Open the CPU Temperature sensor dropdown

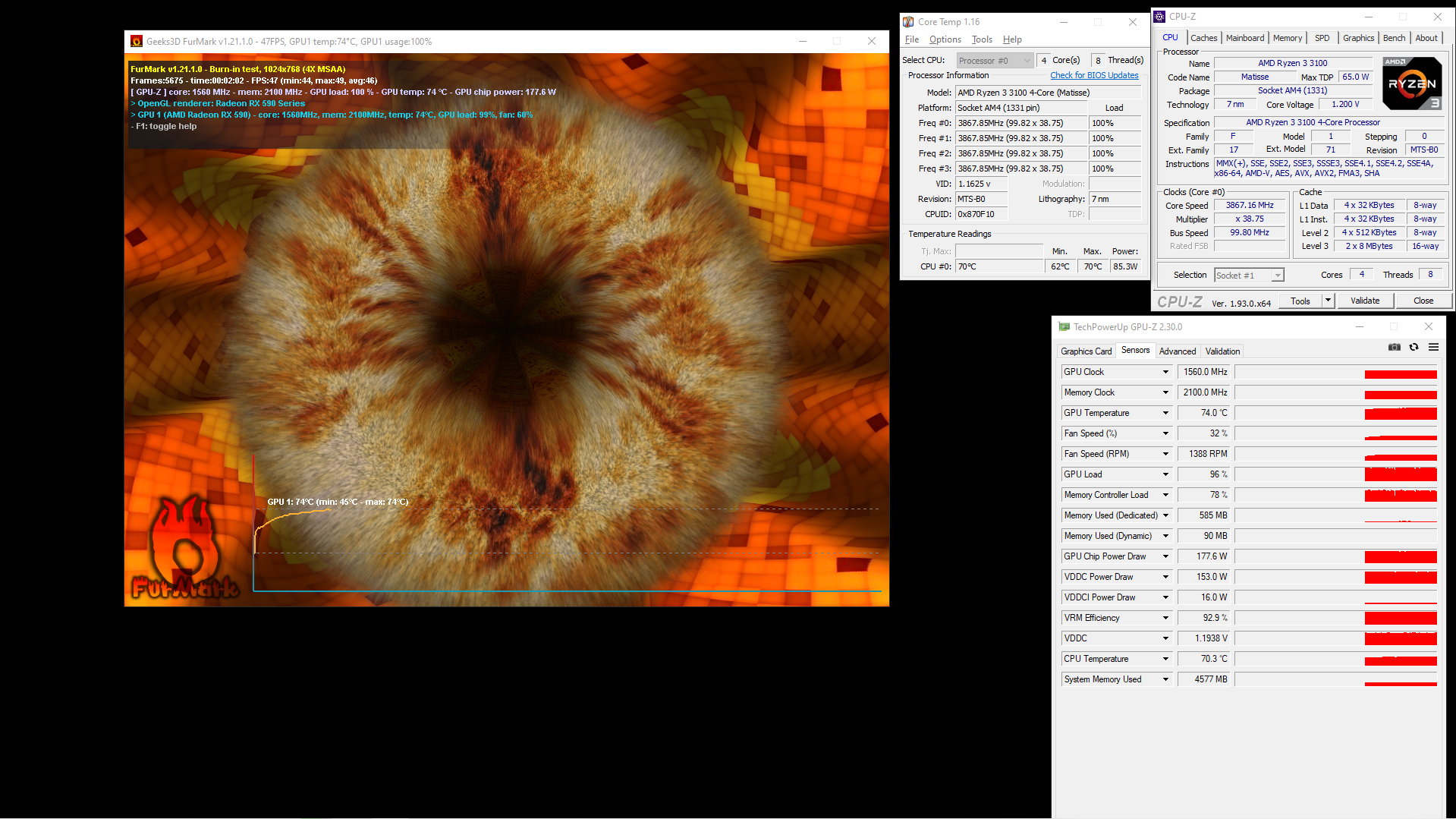coord(1165,659)
